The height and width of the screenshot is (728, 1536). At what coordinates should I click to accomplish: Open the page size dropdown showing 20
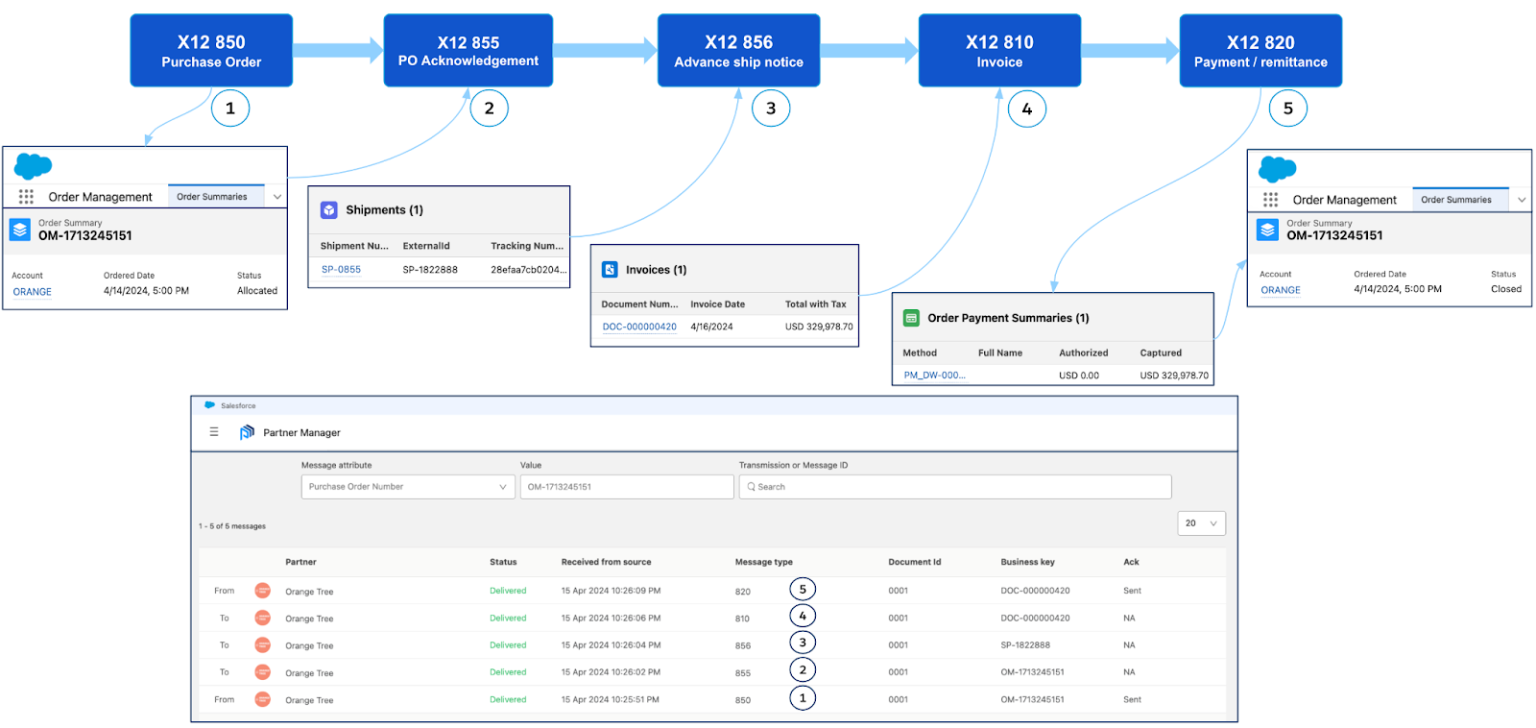tap(1202, 523)
